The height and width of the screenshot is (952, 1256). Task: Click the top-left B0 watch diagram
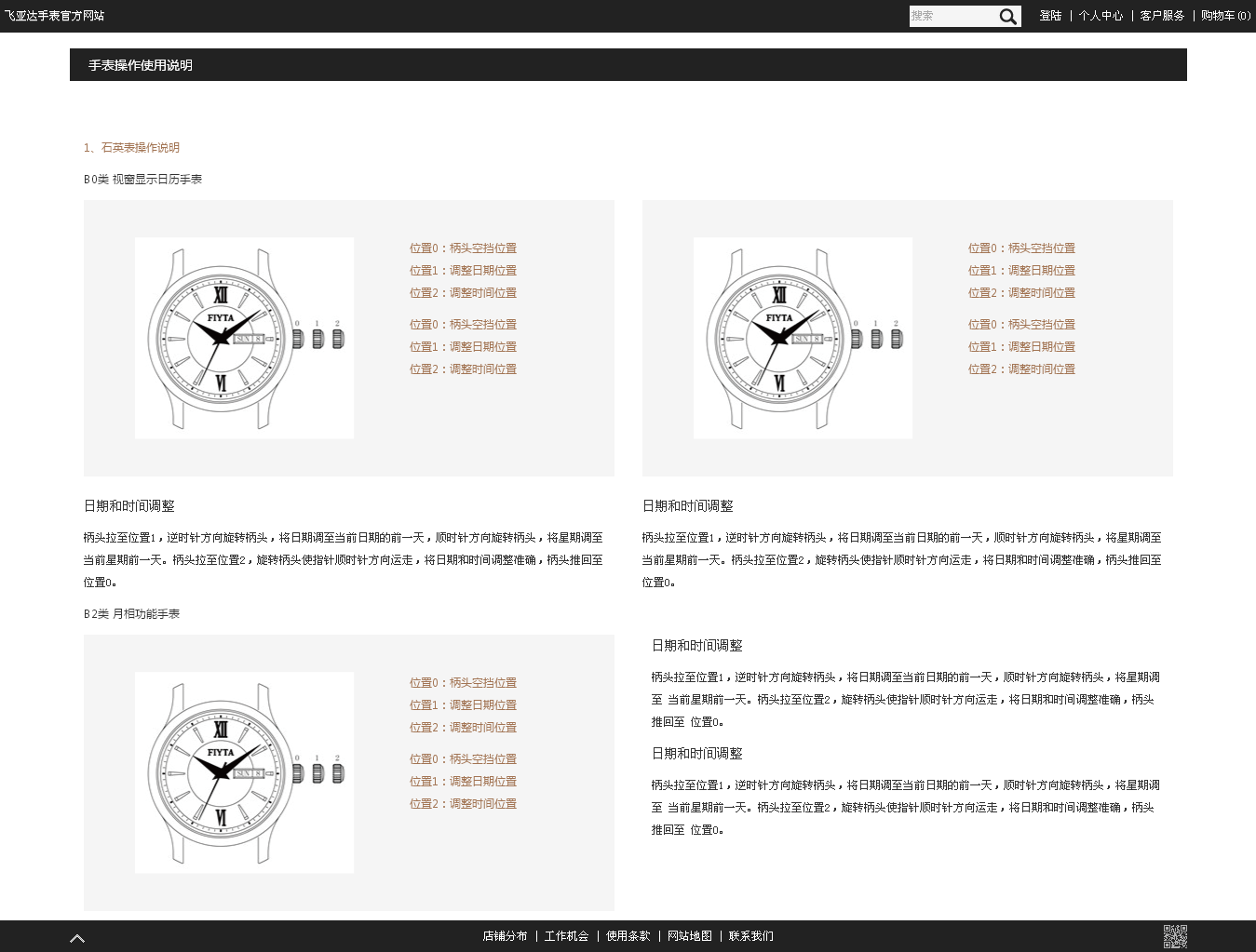click(x=244, y=338)
